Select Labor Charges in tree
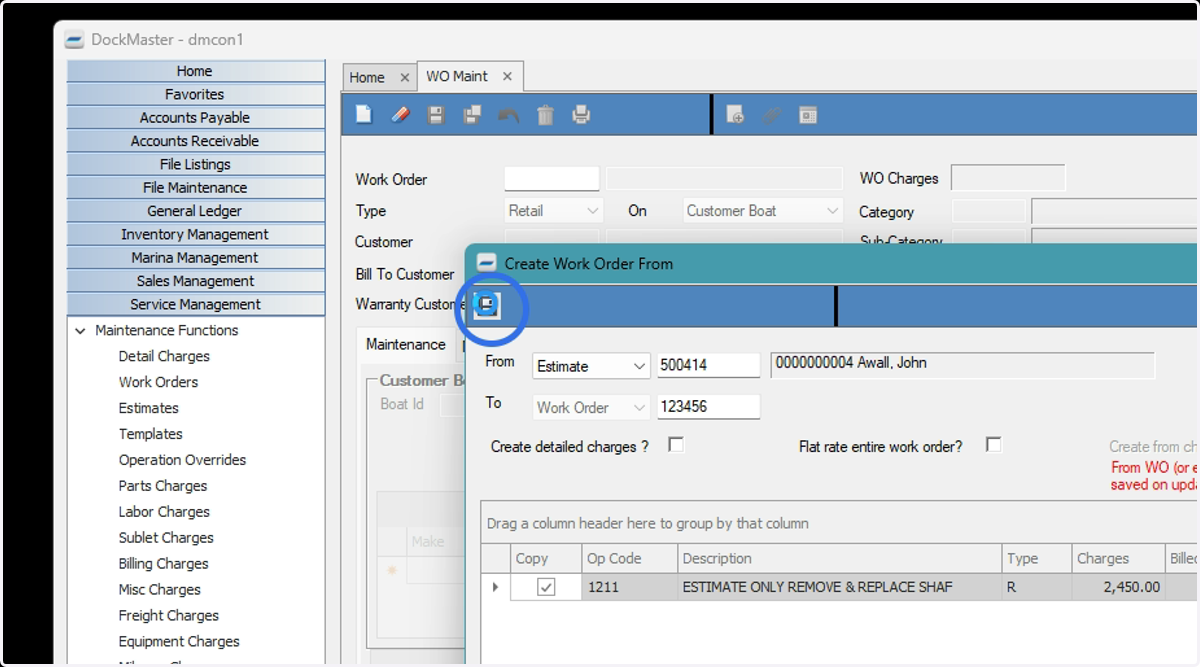Image resolution: width=1200 pixels, height=667 pixels. tap(164, 512)
